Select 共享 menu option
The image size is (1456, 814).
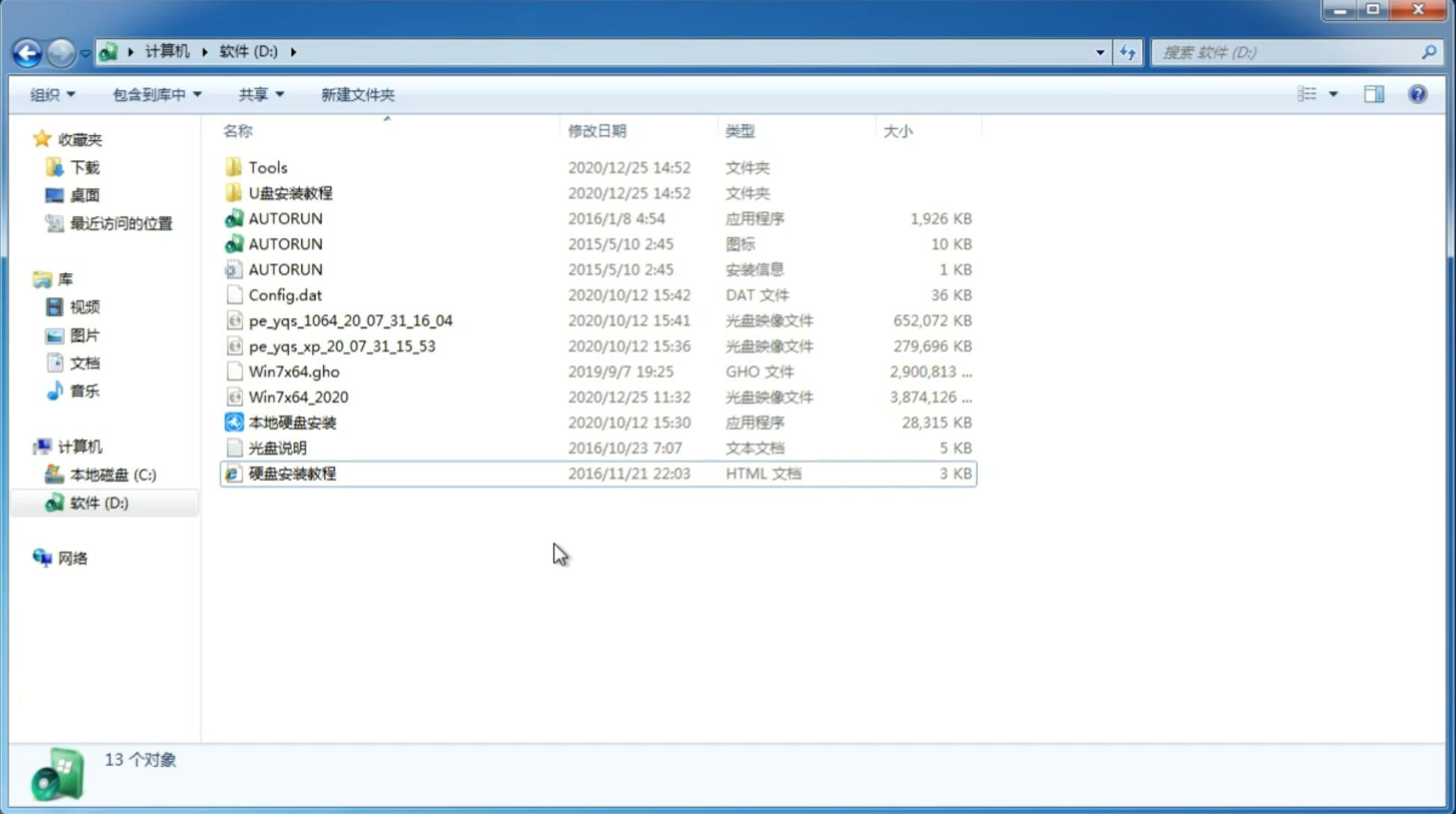pyautogui.click(x=258, y=94)
